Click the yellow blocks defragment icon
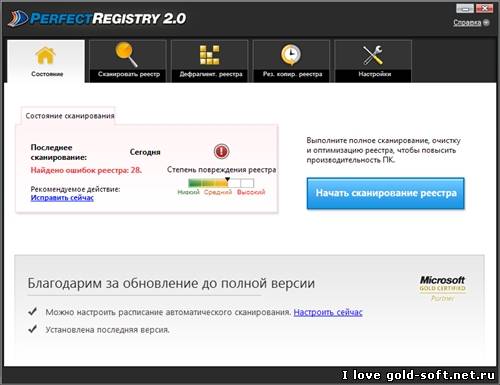The image size is (500, 385). tap(209, 55)
